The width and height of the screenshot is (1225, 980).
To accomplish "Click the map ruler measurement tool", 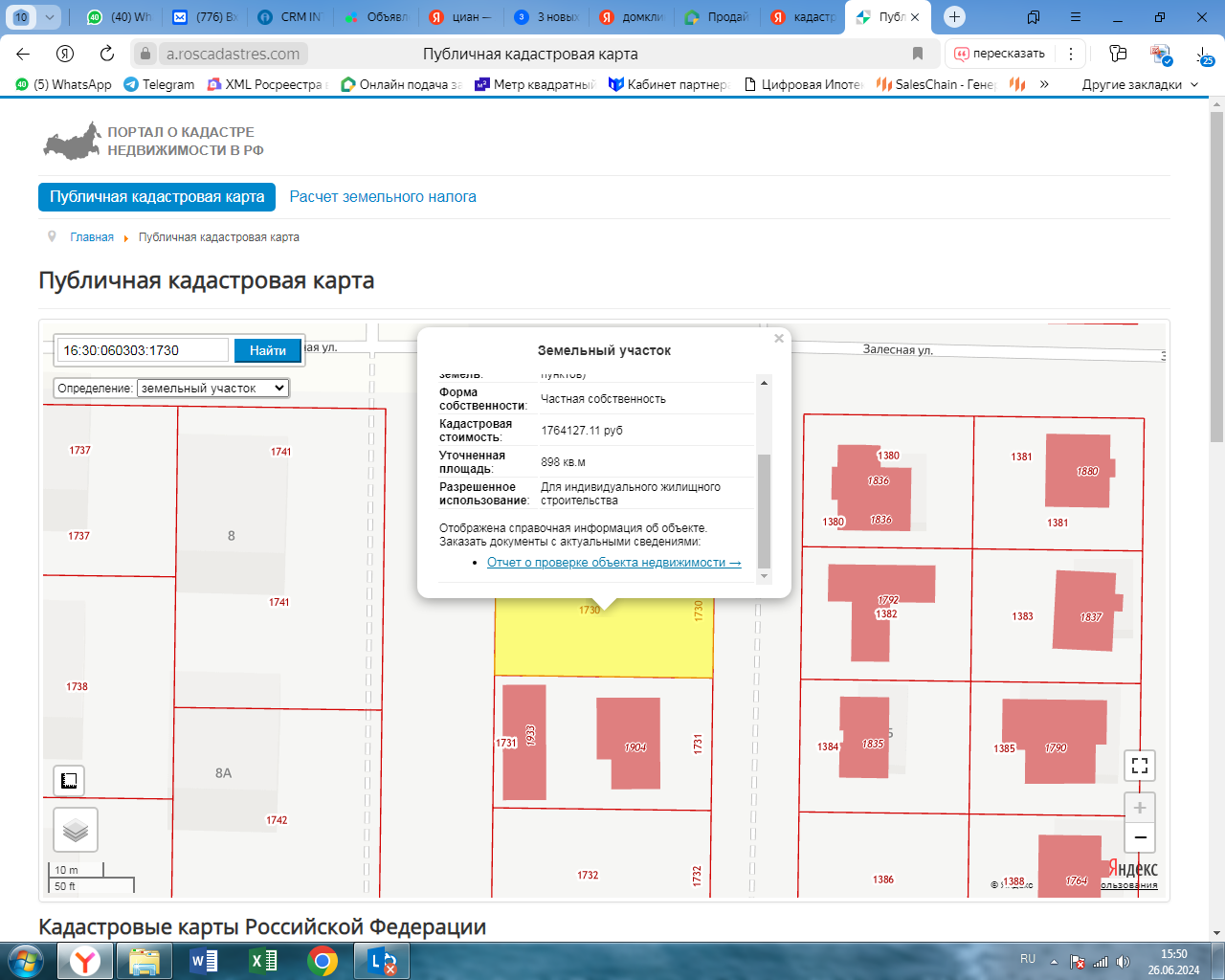I will click(x=69, y=781).
